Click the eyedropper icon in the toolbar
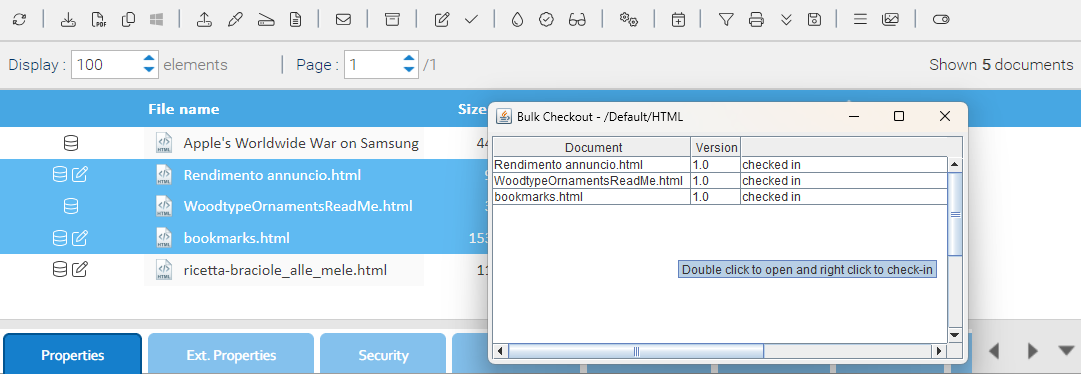The height and width of the screenshot is (374, 1081). (235, 20)
